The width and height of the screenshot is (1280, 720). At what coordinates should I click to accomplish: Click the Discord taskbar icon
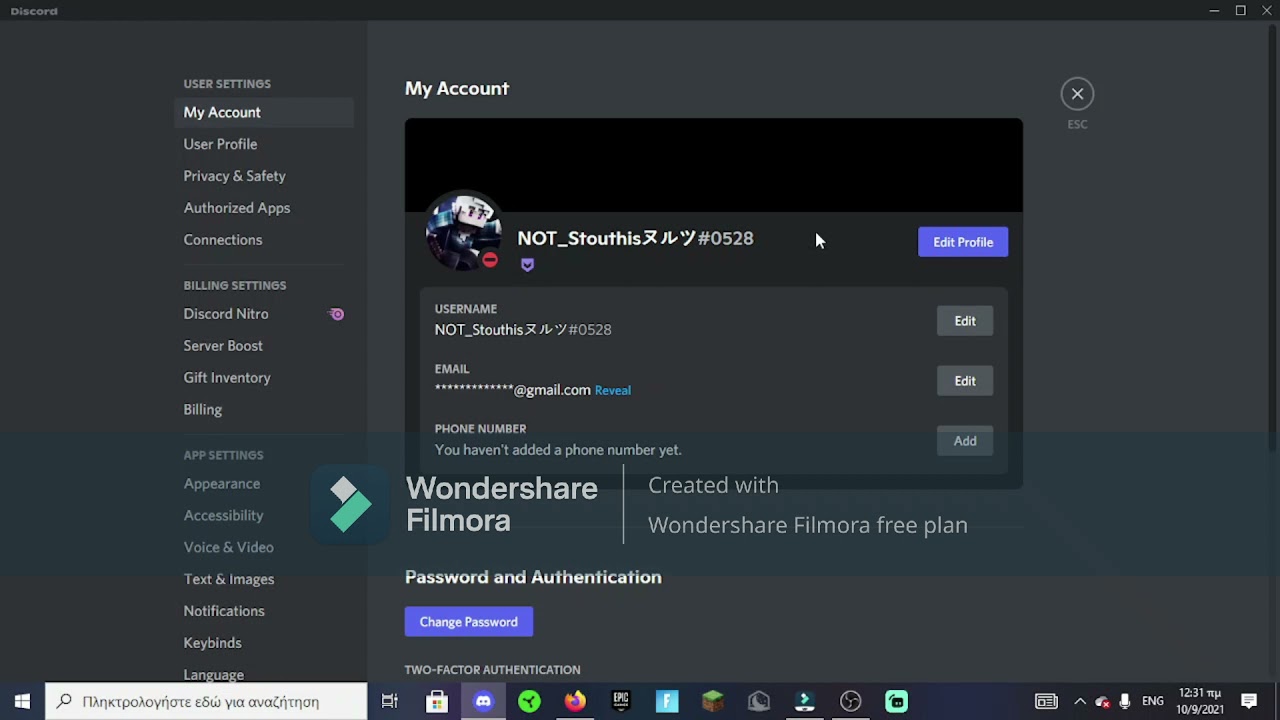pyautogui.click(x=484, y=702)
